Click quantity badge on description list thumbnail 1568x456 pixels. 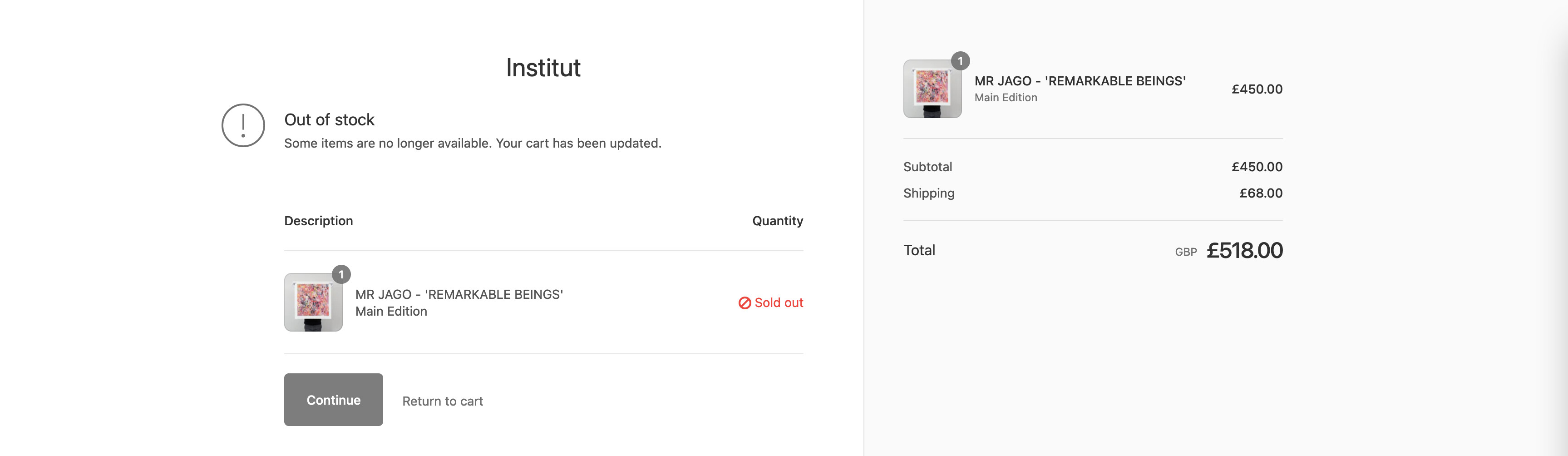[x=341, y=275]
